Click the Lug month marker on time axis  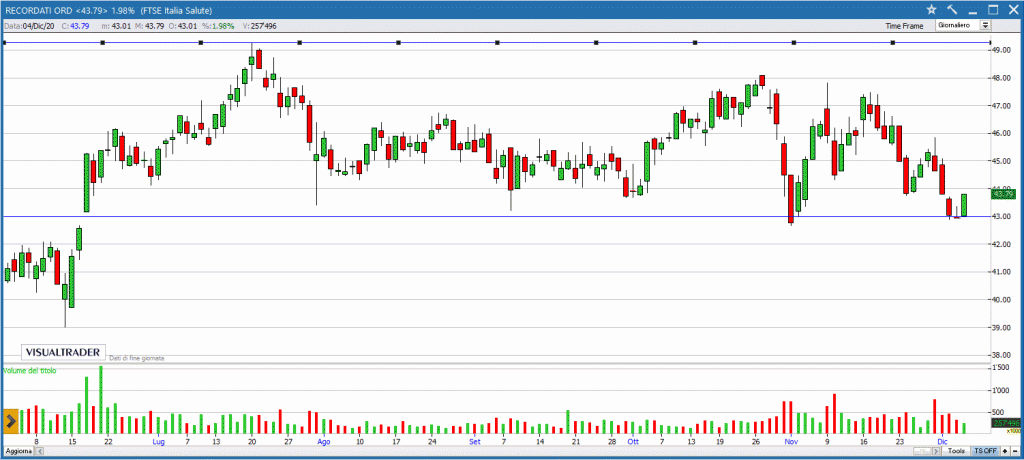[159, 441]
